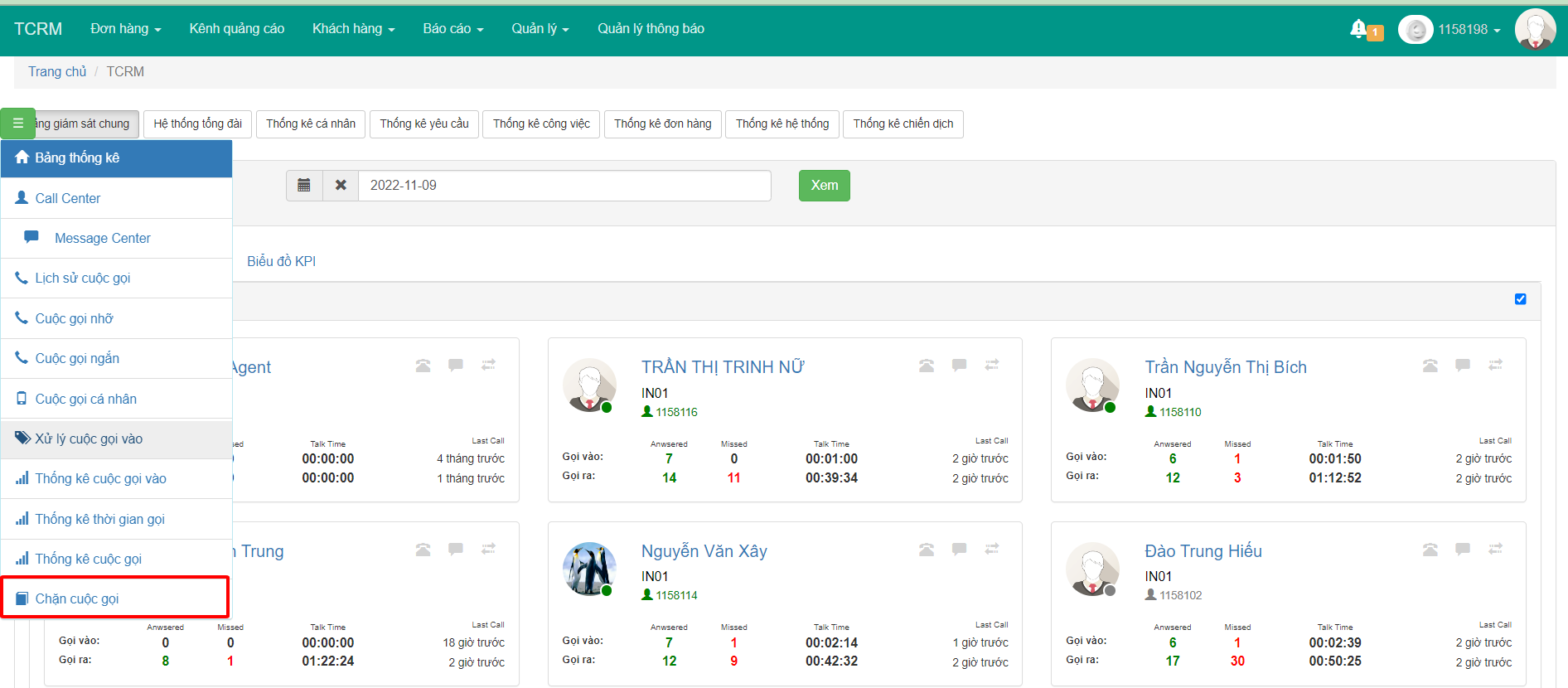The image size is (1568, 688).
Task: Open Đào Trung Hiếu agent name link
Action: point(1203,551)
